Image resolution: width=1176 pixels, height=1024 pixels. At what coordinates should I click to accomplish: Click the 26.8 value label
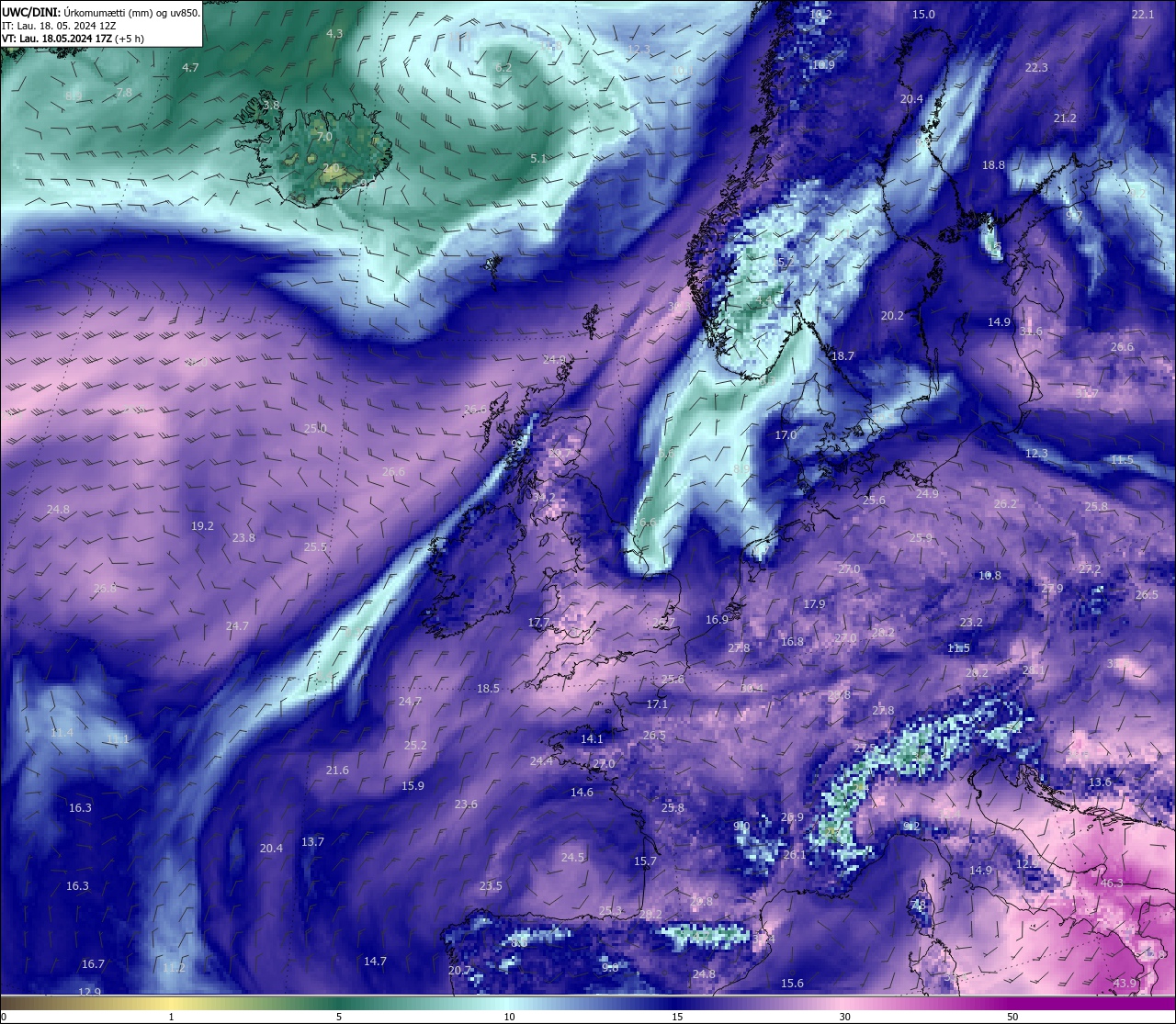coord(105,589)
